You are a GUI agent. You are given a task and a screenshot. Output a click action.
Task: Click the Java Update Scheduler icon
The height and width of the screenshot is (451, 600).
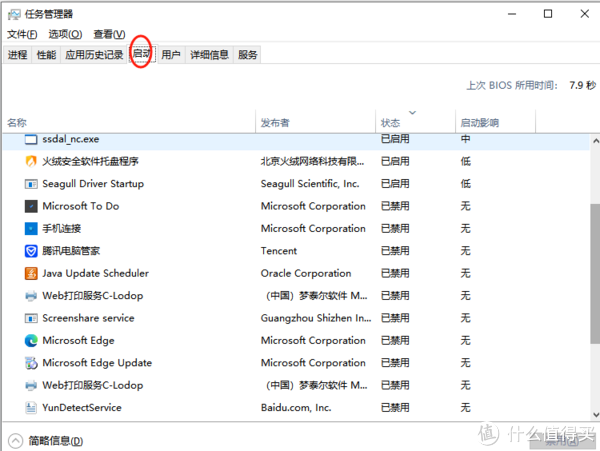tap(31, 274)
